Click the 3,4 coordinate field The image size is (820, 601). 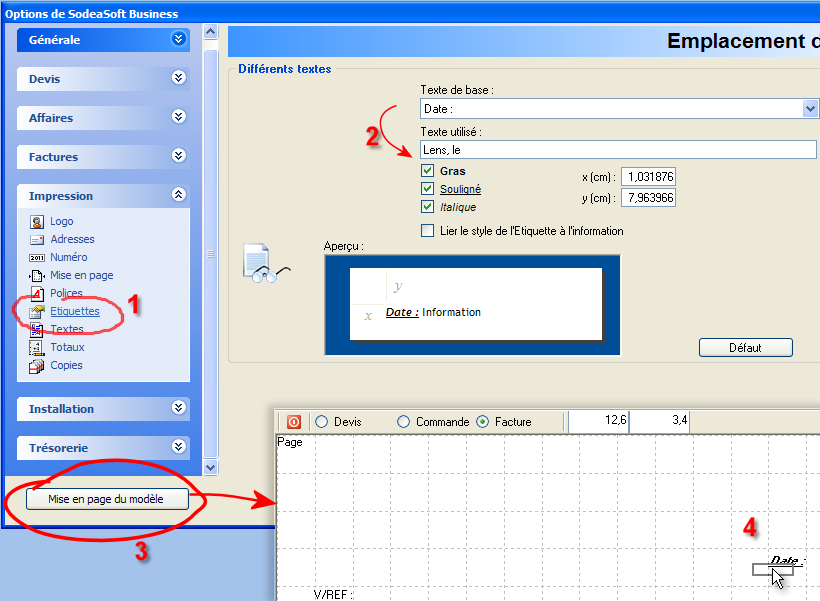659,422
